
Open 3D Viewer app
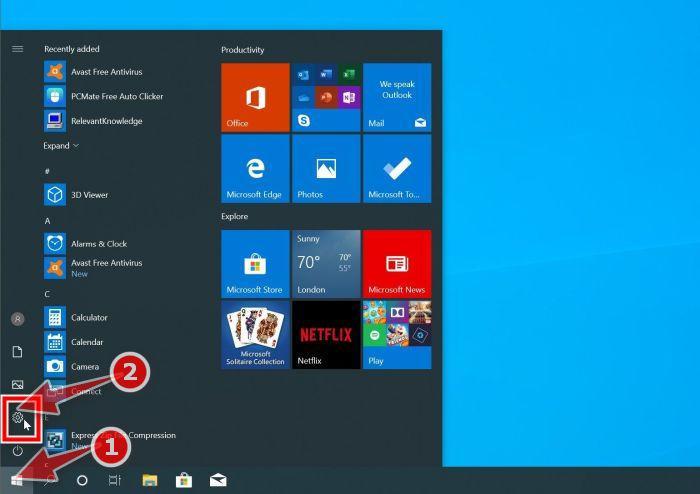[x=76, y=195]
